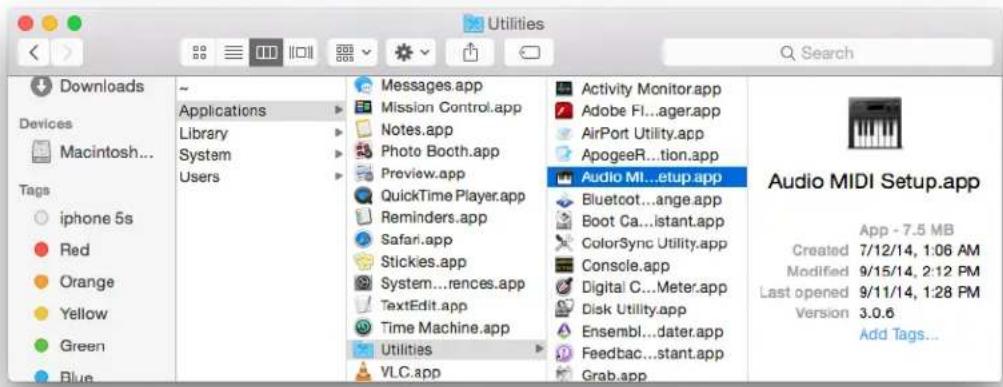This screenshot has width=1003, height=387.
Task: Click the Utilities folder icon in title bar
Action: tap(473, 24)
